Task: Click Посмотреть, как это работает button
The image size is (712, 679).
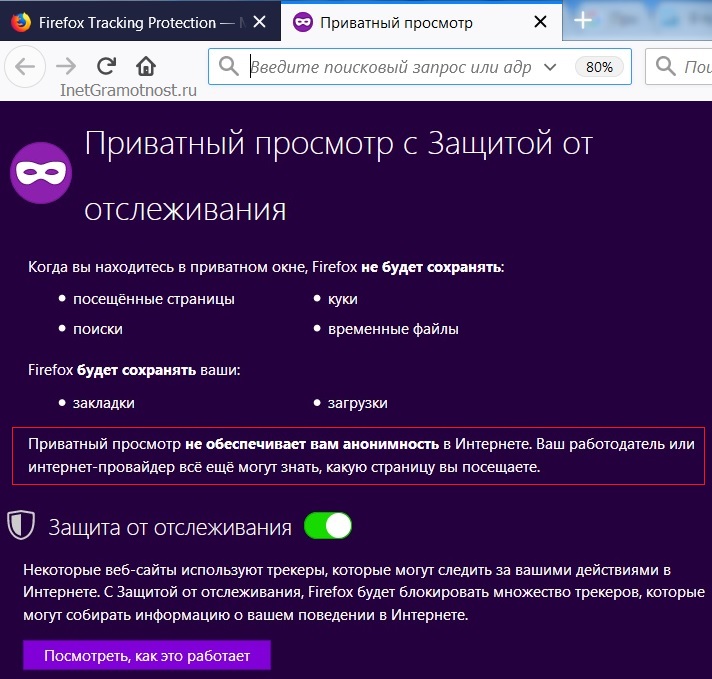Action: (147, 655)
